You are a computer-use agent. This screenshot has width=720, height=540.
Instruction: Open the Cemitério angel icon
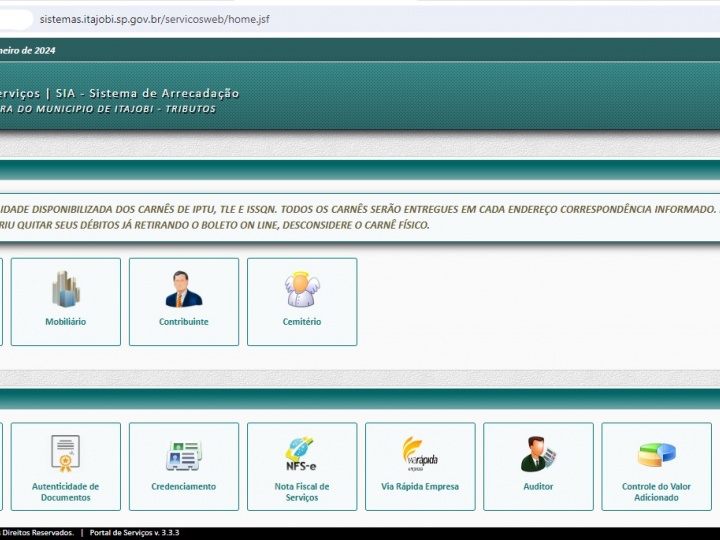click(302, 289)
